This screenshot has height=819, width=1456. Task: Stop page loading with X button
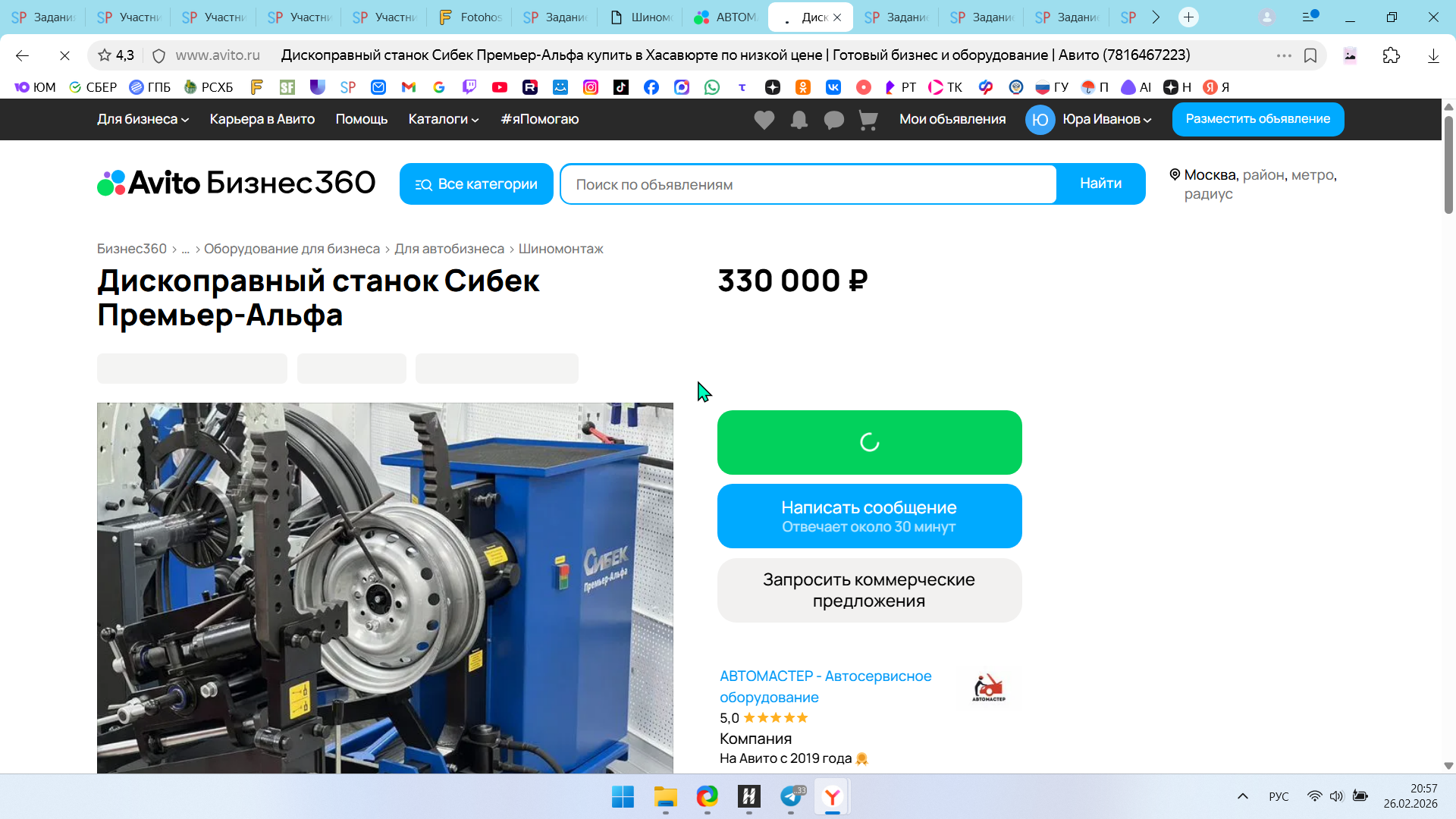click(64, 55)
